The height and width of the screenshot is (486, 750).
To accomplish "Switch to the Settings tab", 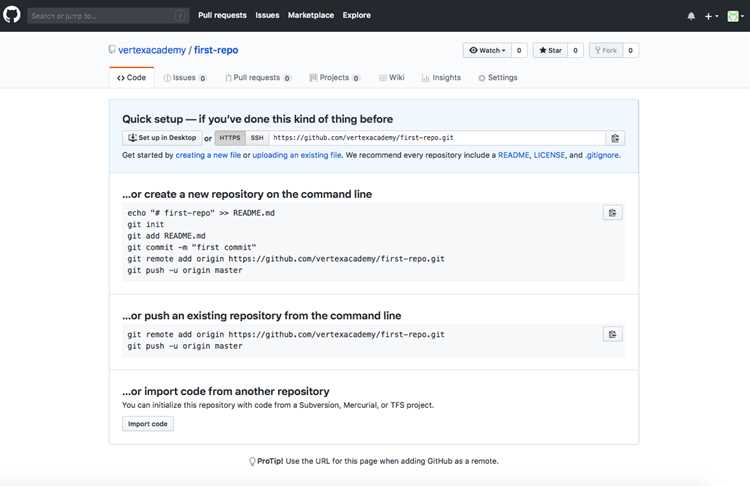I will pos(498,77).
